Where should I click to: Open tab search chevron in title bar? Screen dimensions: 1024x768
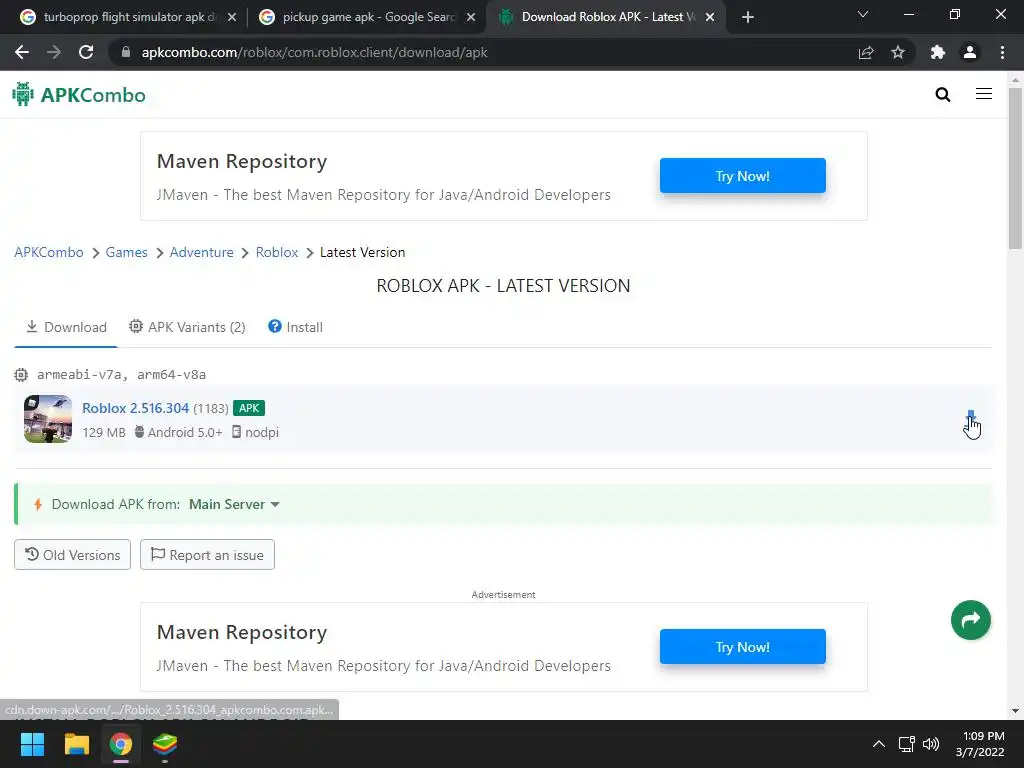[863, 14]
